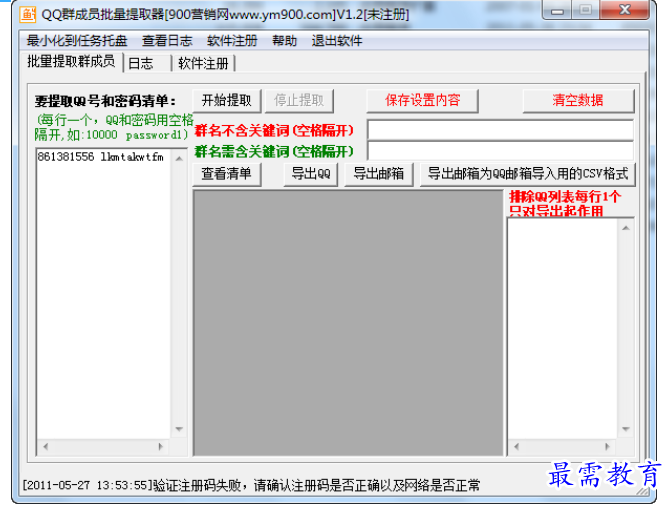Open the 查看日志 menu

(x=167, y=41)
